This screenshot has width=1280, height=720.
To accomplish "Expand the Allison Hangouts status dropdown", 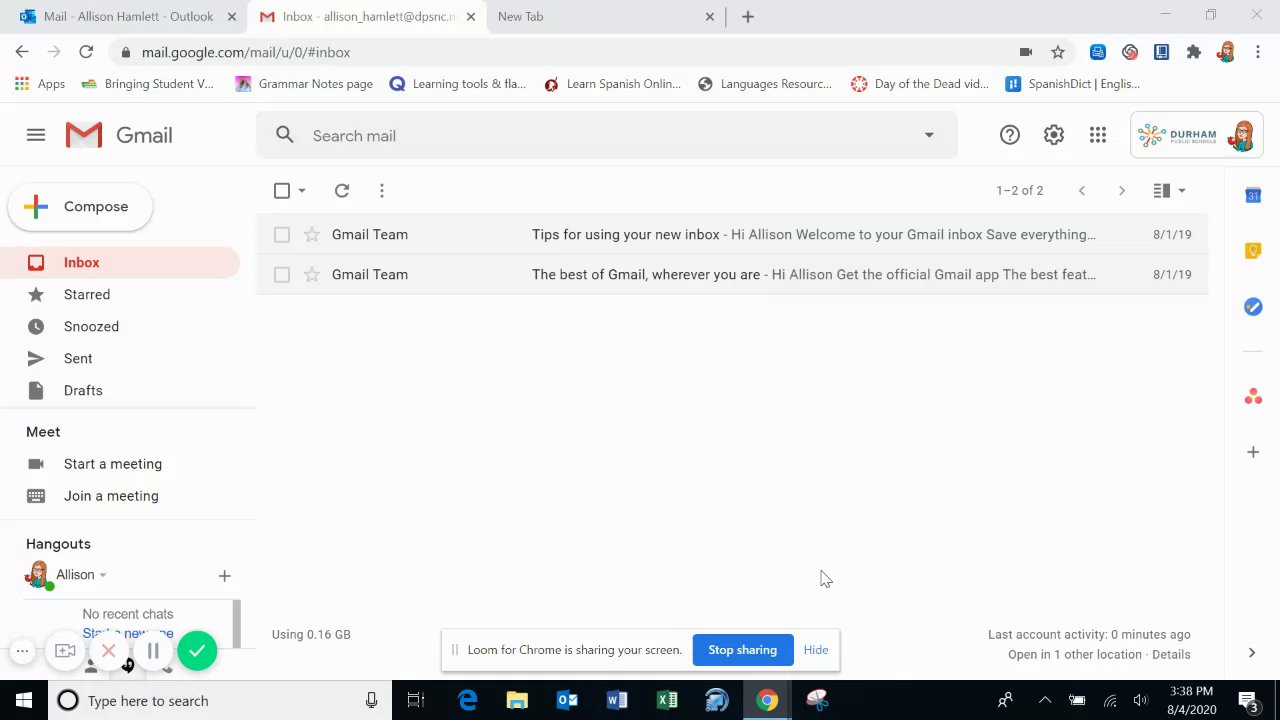I will tap(103, 575).
